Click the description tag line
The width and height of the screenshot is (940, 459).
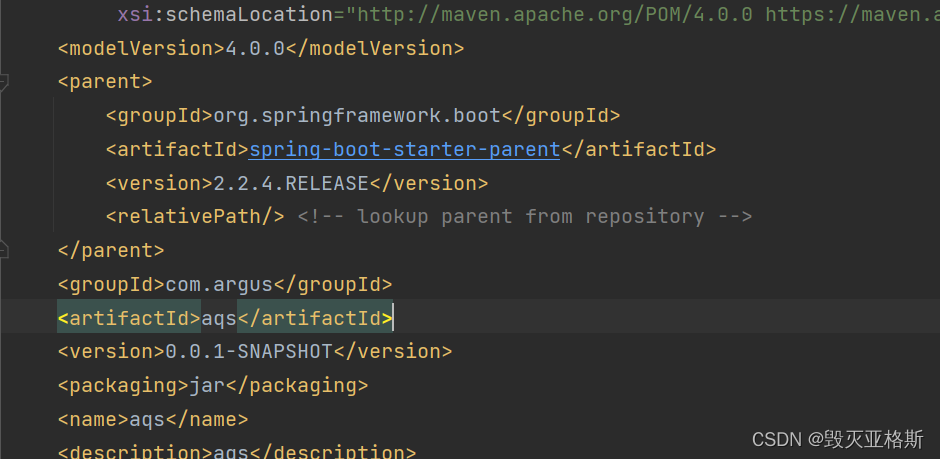coord(237,452)
